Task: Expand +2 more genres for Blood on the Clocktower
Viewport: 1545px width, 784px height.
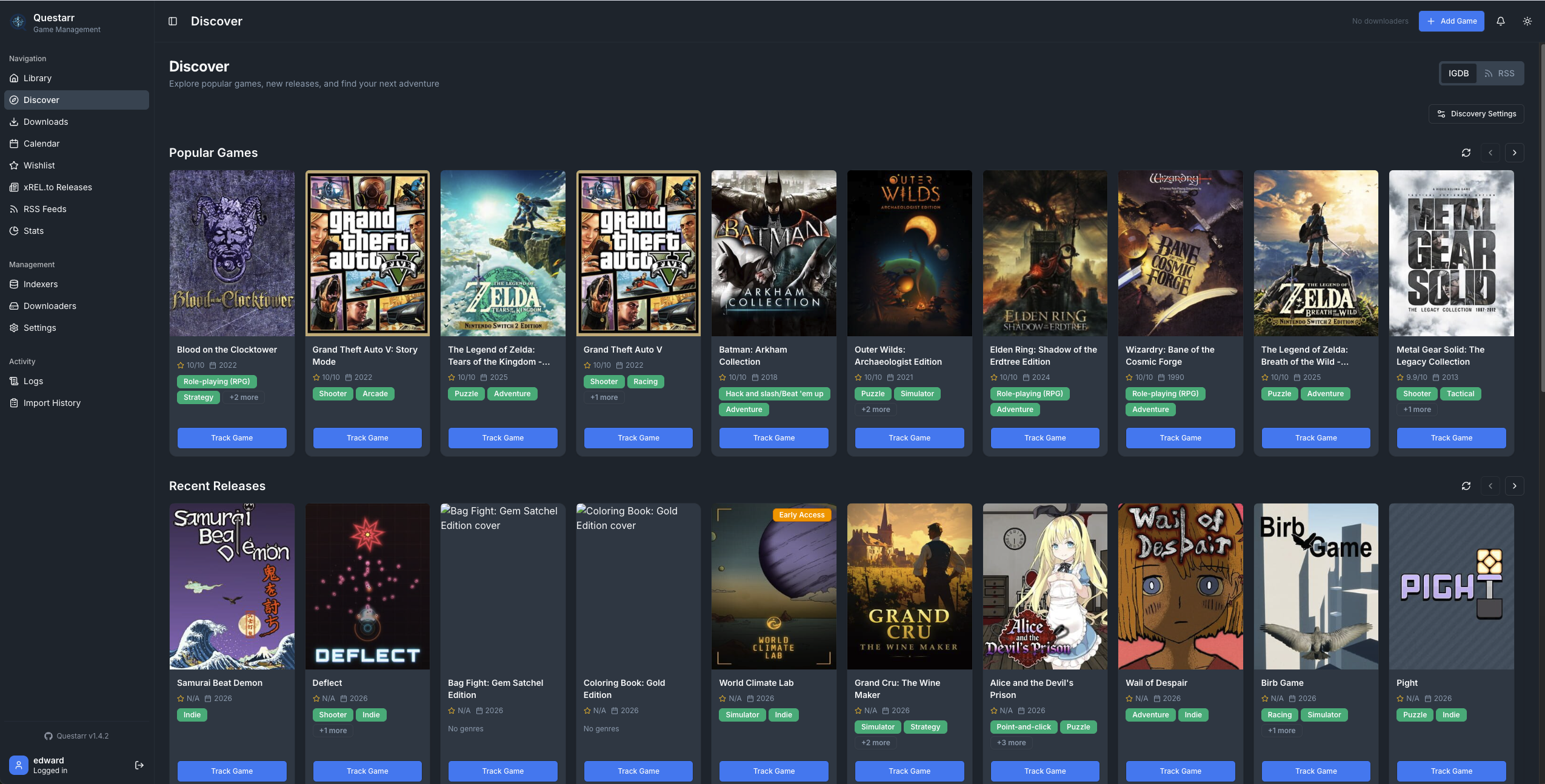Action: pos(244,397)
